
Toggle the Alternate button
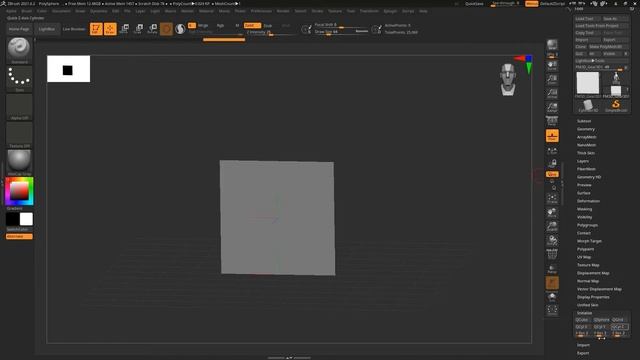pyautogui.click(x=19, y=236)
